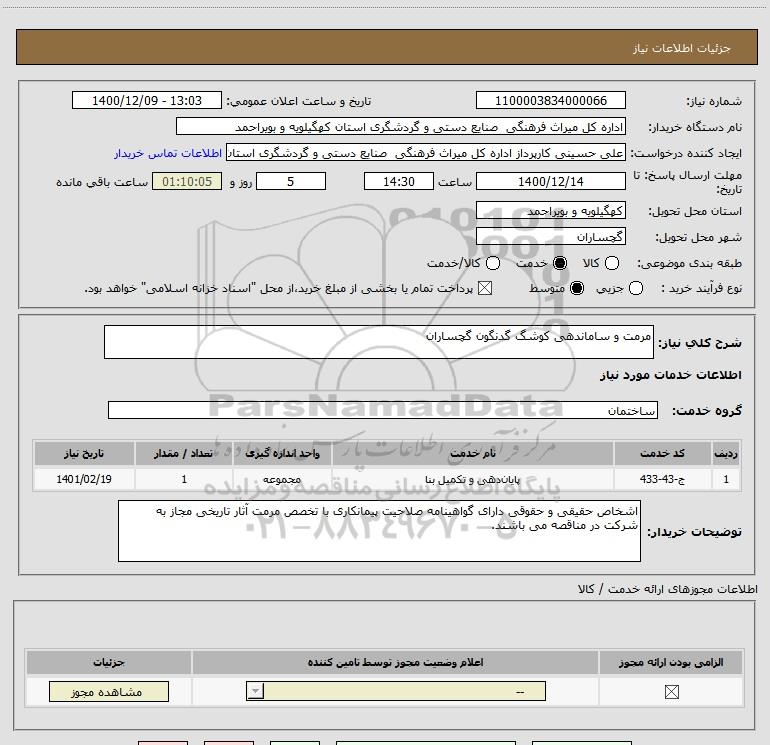This screenshot has width=770, height=745.
Task: Click service code cell ج-43-433
Action: tap(662, 479)
